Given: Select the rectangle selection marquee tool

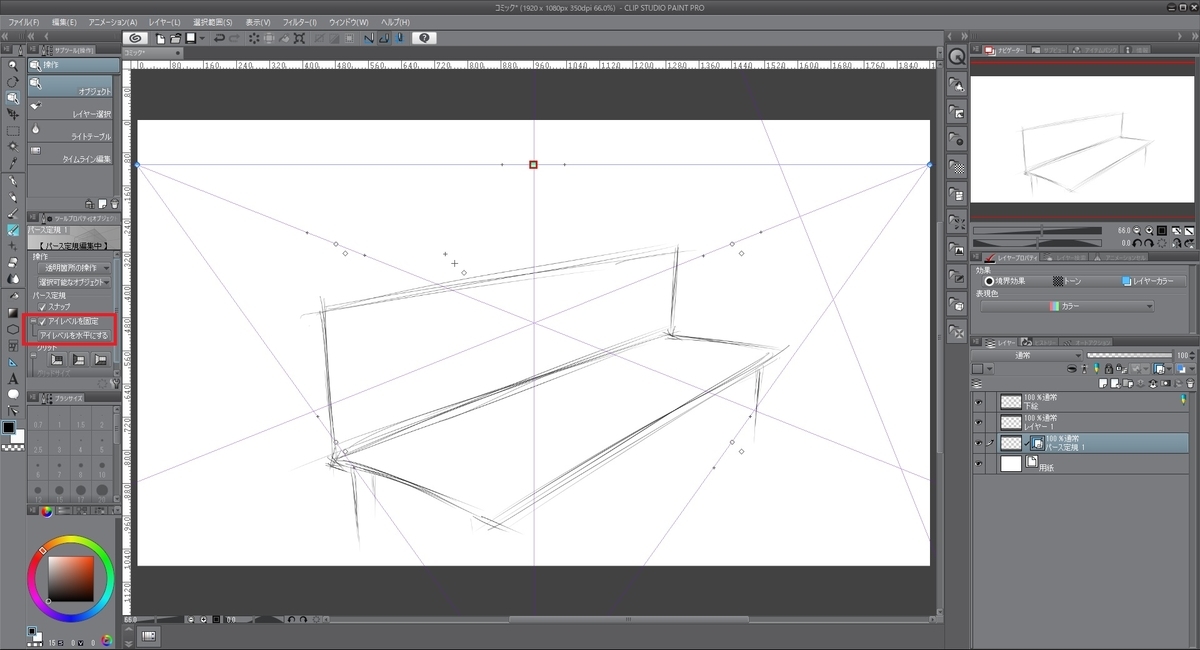Looking at the screenshot, I should (13, 131).
